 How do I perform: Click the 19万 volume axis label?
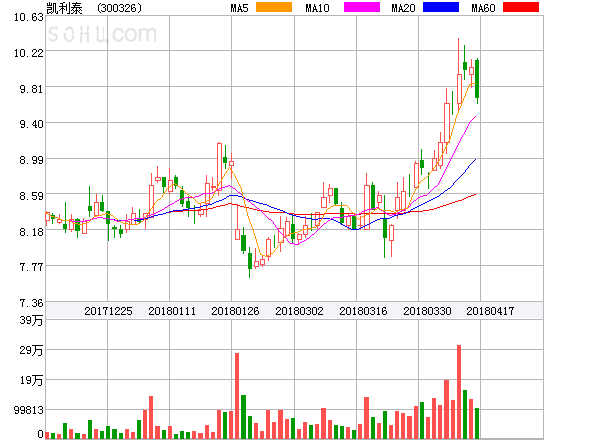[x=31, y=380]
